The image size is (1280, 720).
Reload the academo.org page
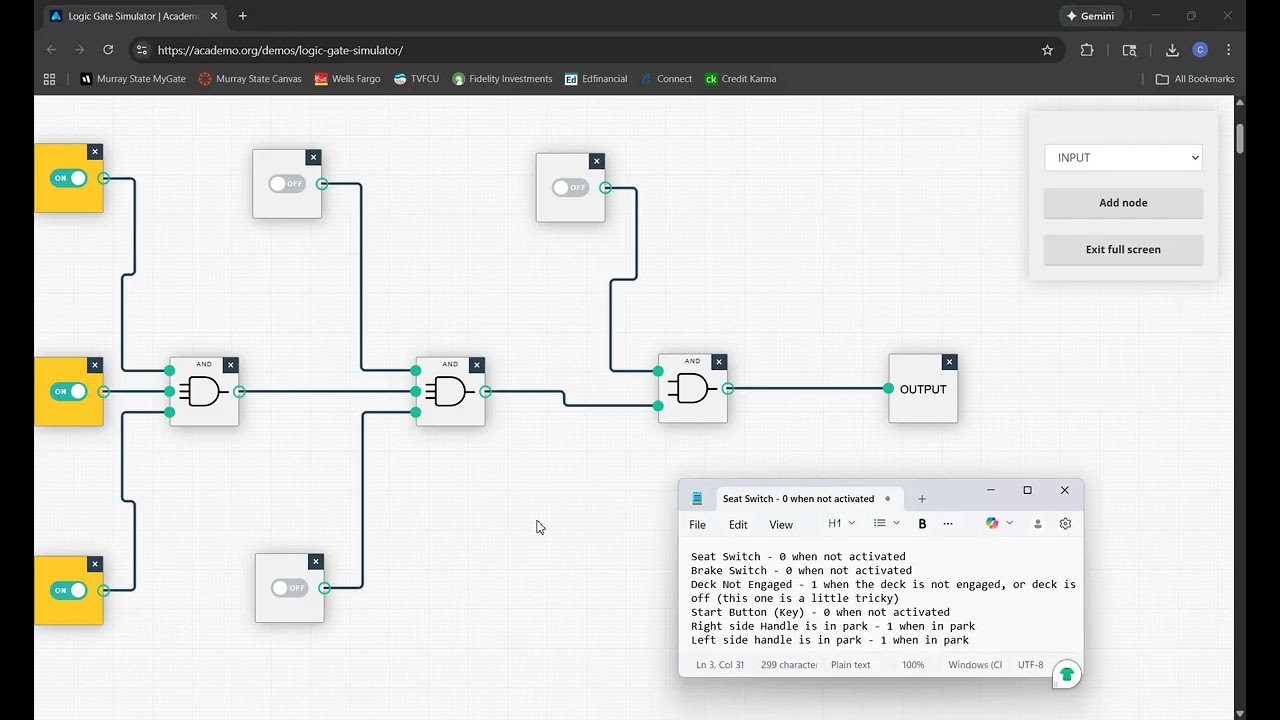[108, 50]
